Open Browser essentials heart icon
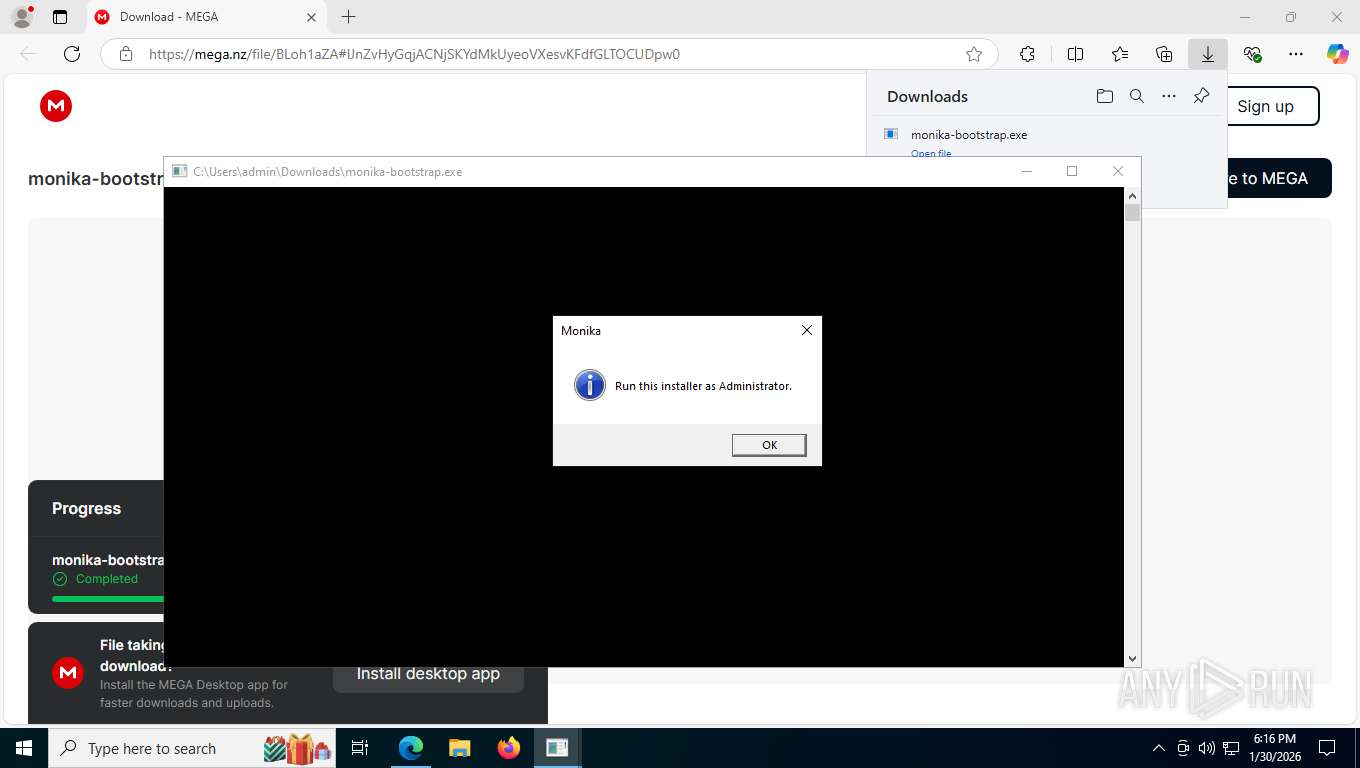Viewport: 1360px width, 768px height. 1252,54
